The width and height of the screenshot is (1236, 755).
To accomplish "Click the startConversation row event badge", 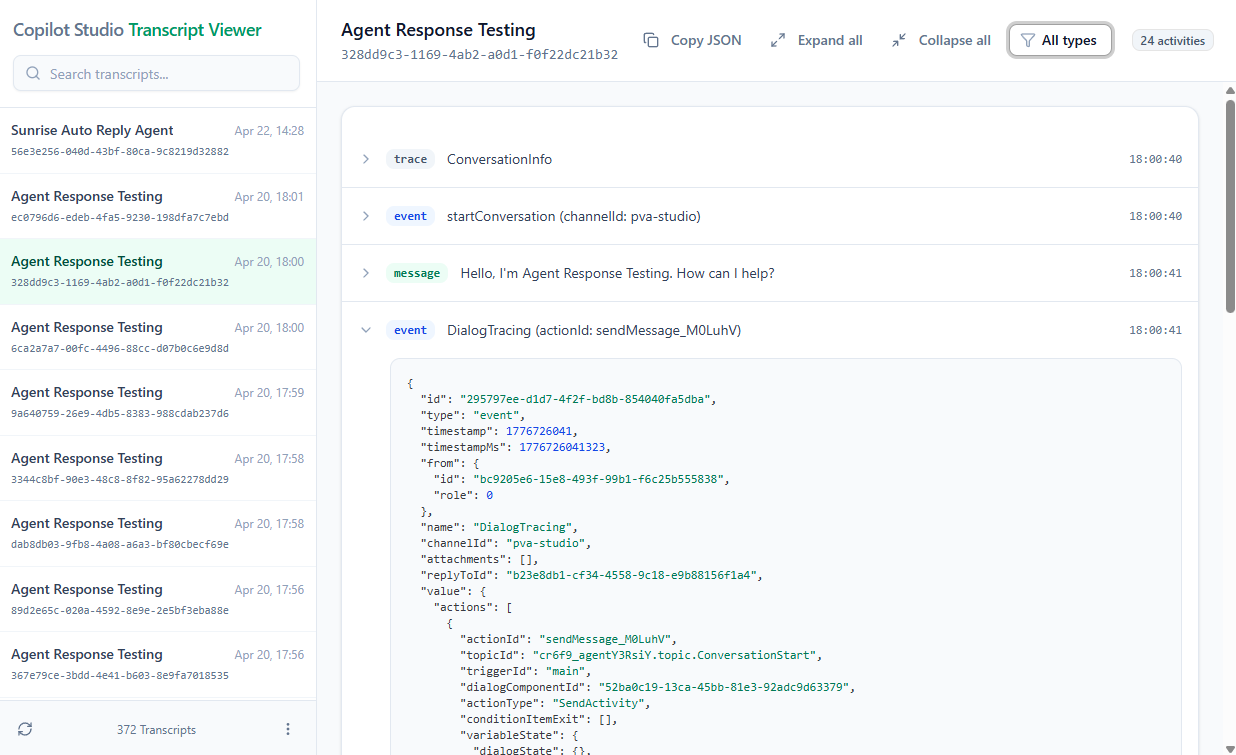I will [410, 216].
